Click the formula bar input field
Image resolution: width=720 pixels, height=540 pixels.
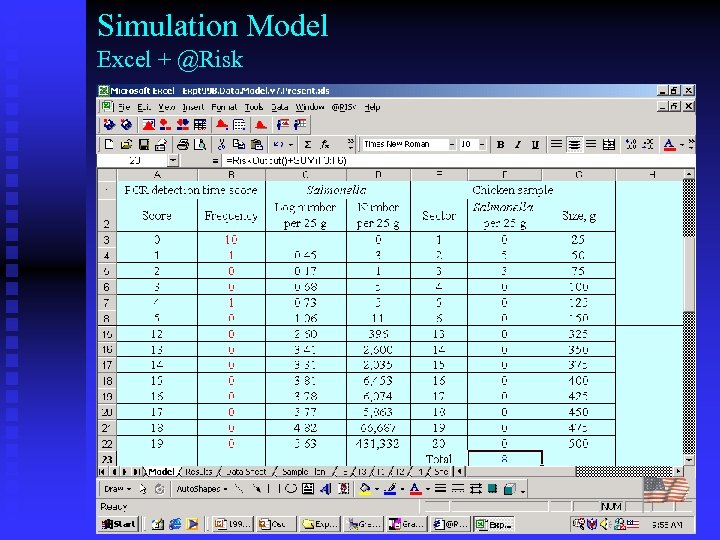457,160
